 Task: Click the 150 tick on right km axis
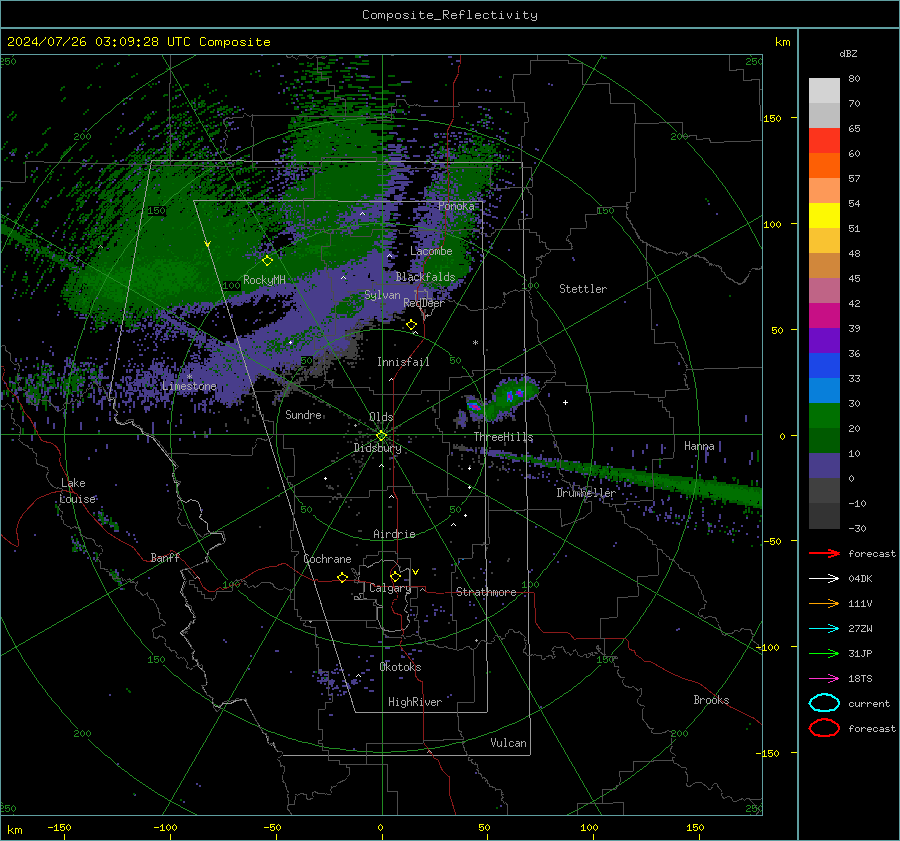point(773,118)
